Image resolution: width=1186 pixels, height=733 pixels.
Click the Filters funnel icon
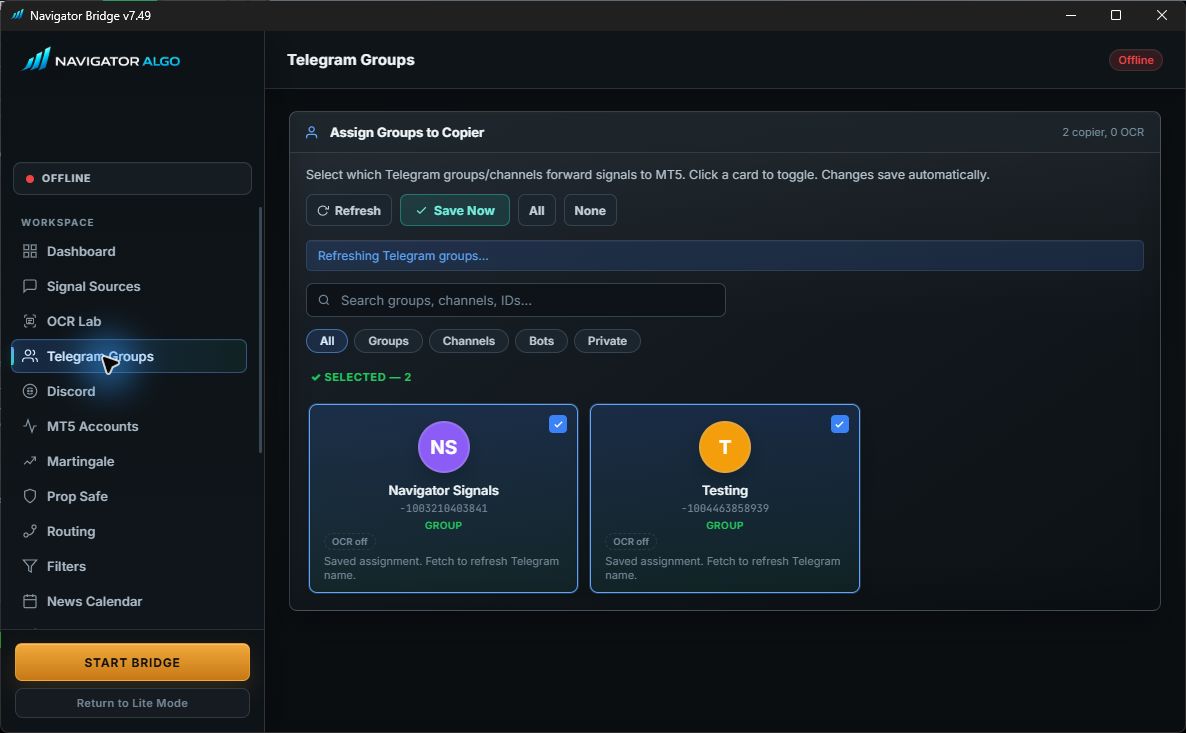point(29,566)
